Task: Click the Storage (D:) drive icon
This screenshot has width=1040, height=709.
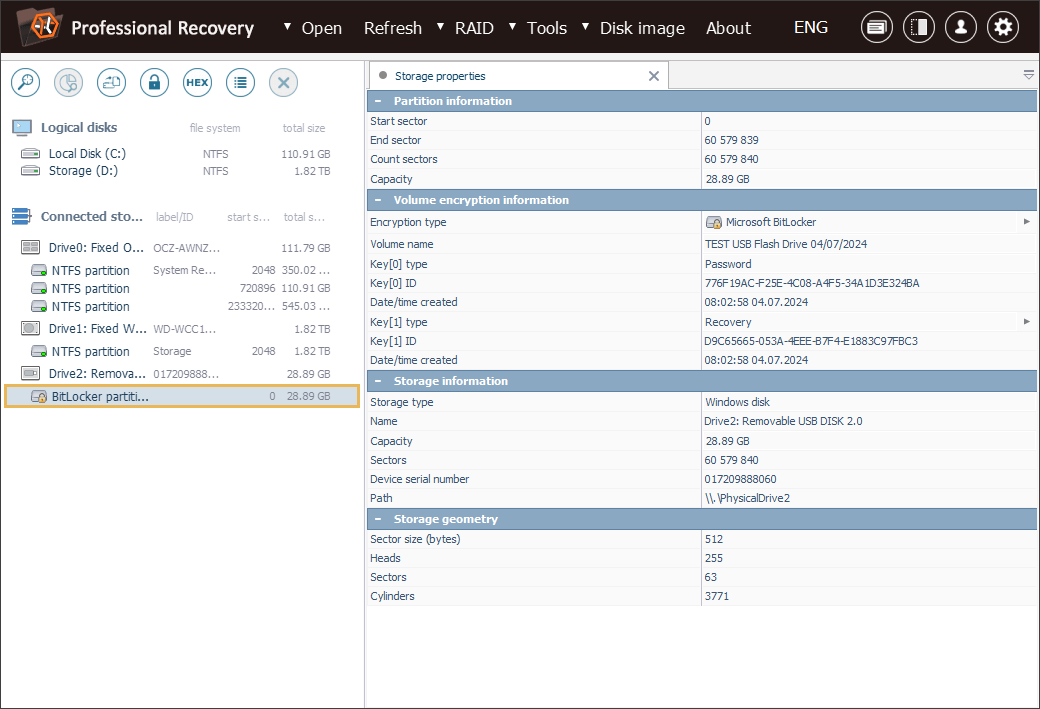Action: point(31,171)
